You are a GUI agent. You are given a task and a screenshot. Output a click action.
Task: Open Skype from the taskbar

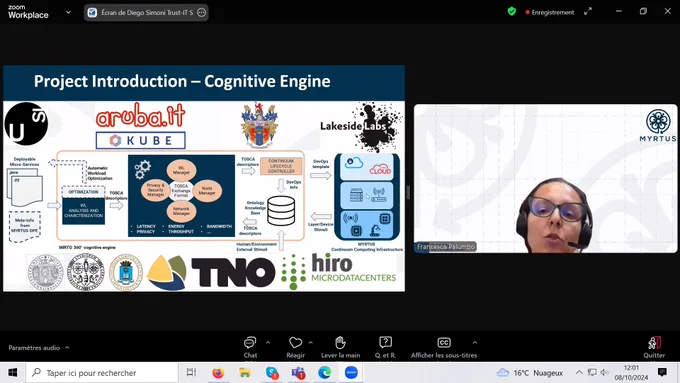coord(272,373)
